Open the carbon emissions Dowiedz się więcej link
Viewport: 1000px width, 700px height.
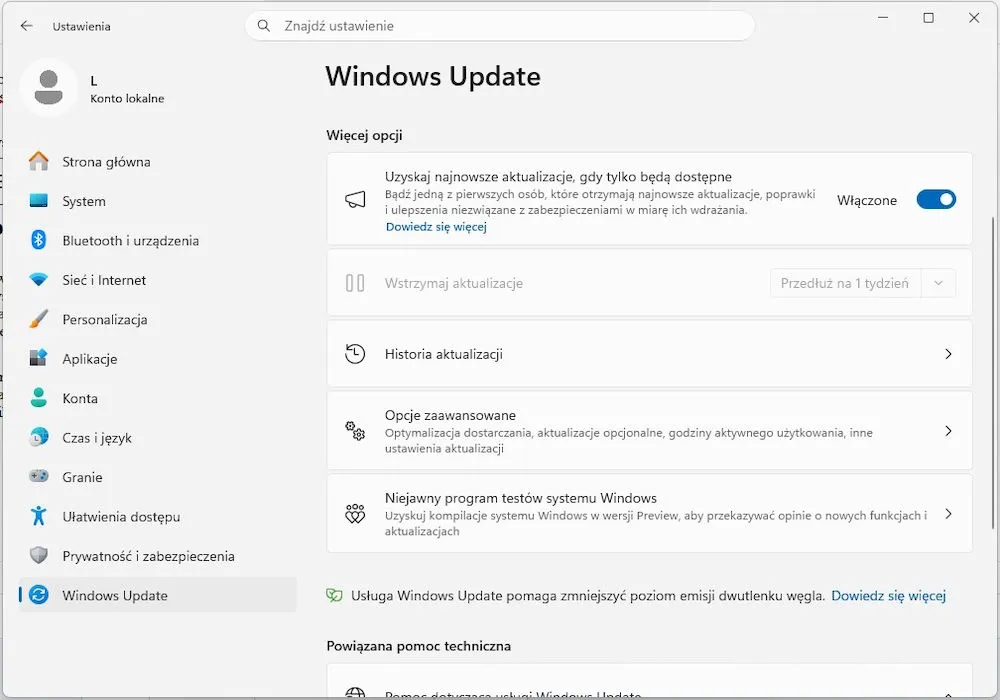[x=888, y=595]
